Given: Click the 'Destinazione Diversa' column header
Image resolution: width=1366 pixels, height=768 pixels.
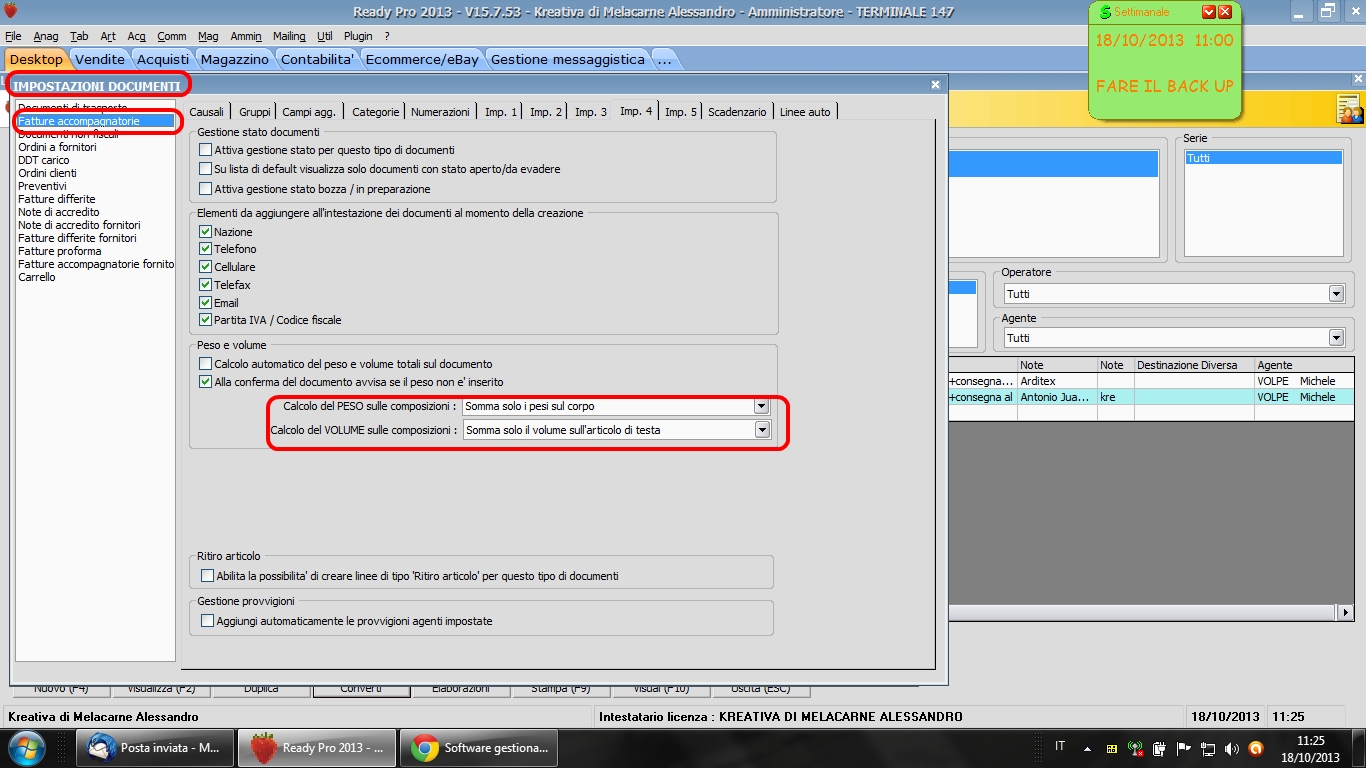Looking at the screenshot, I should point(1194,365).
